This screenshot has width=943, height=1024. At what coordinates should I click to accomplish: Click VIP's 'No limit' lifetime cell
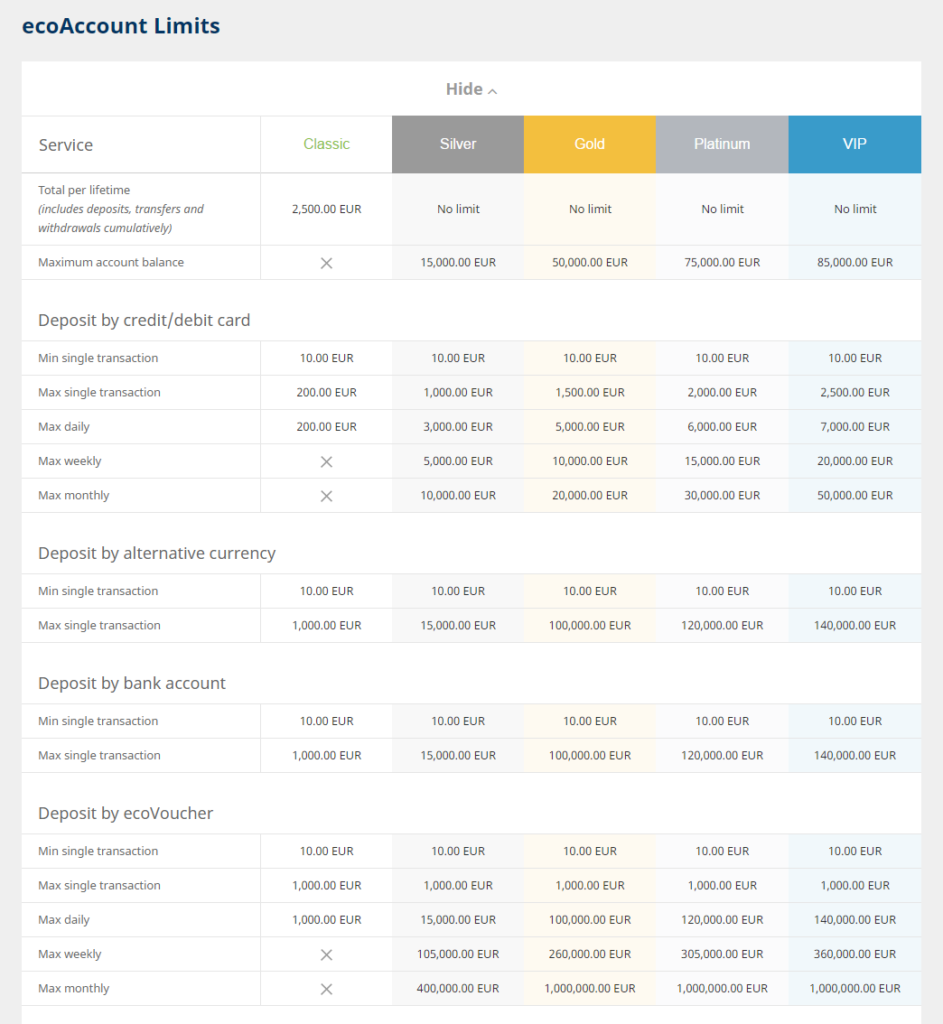coord(855,209)
